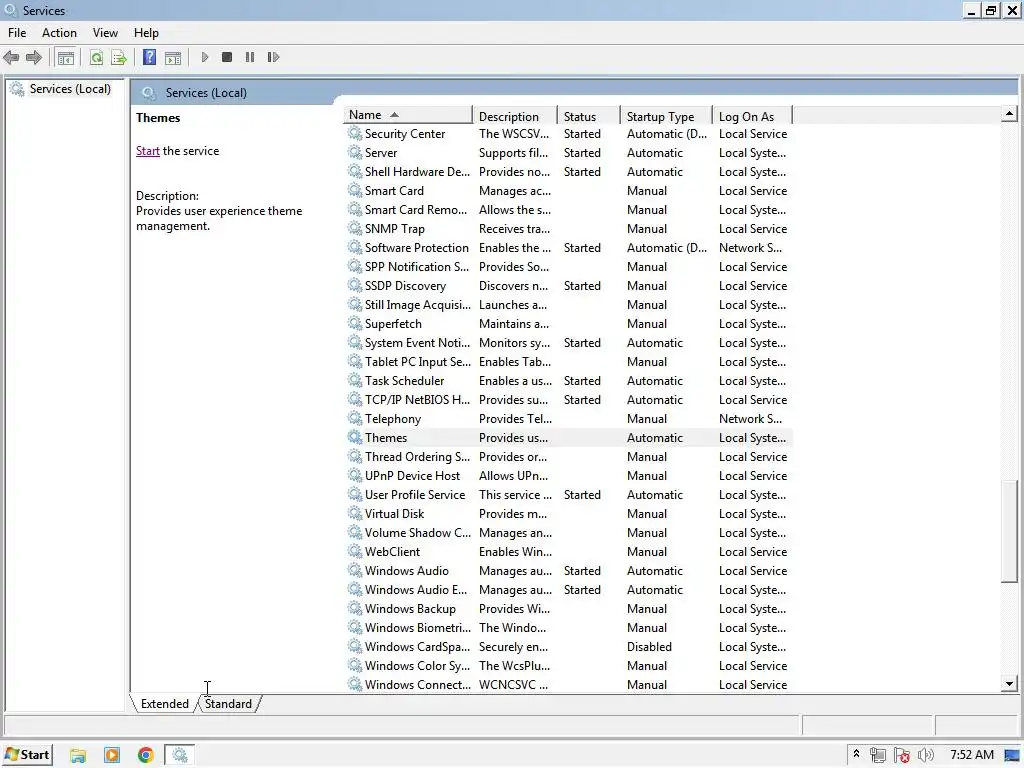
Task: Open the View menu
Action: pos(105,33)
